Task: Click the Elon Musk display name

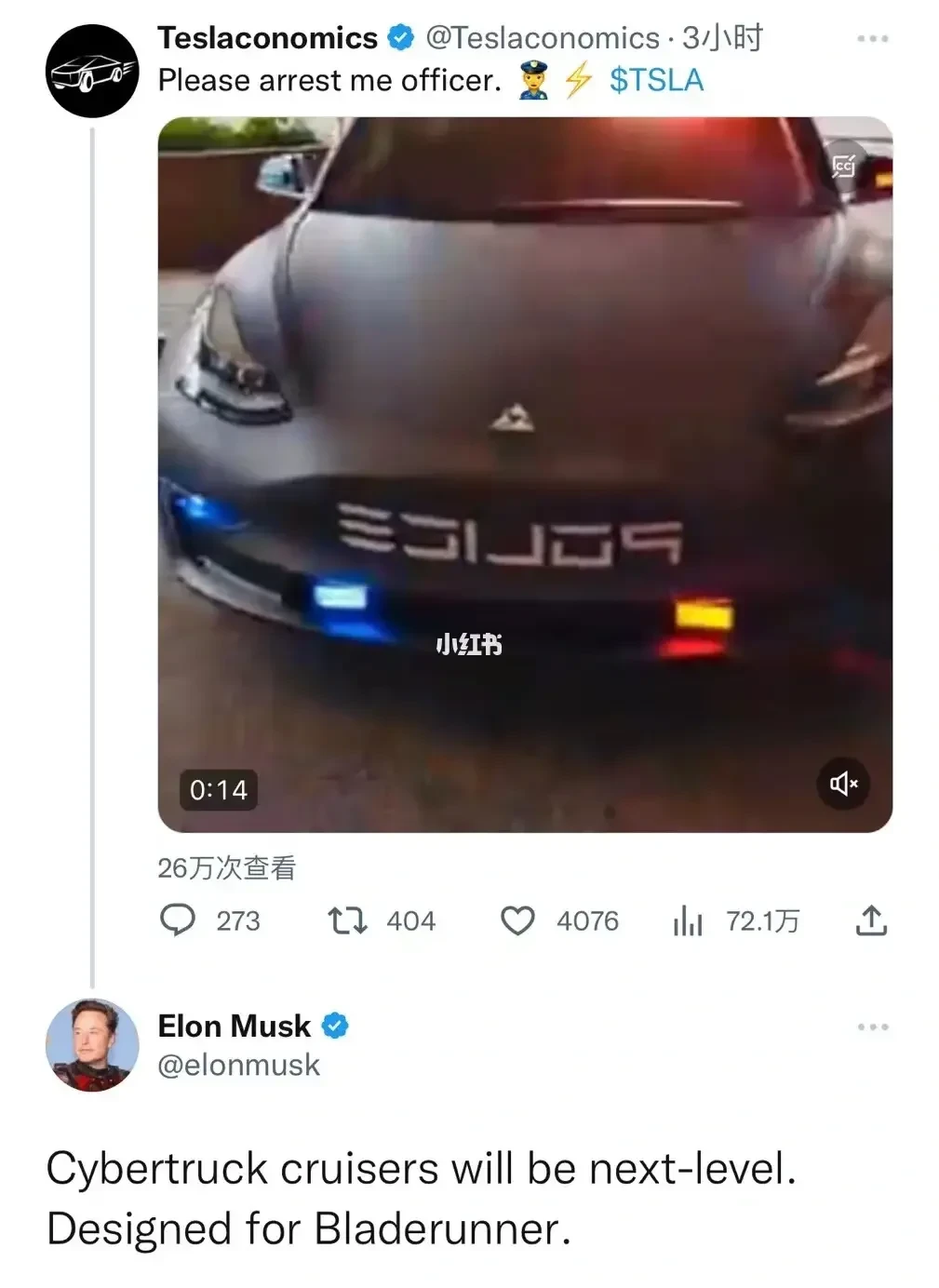Action: click(235, 1026)
